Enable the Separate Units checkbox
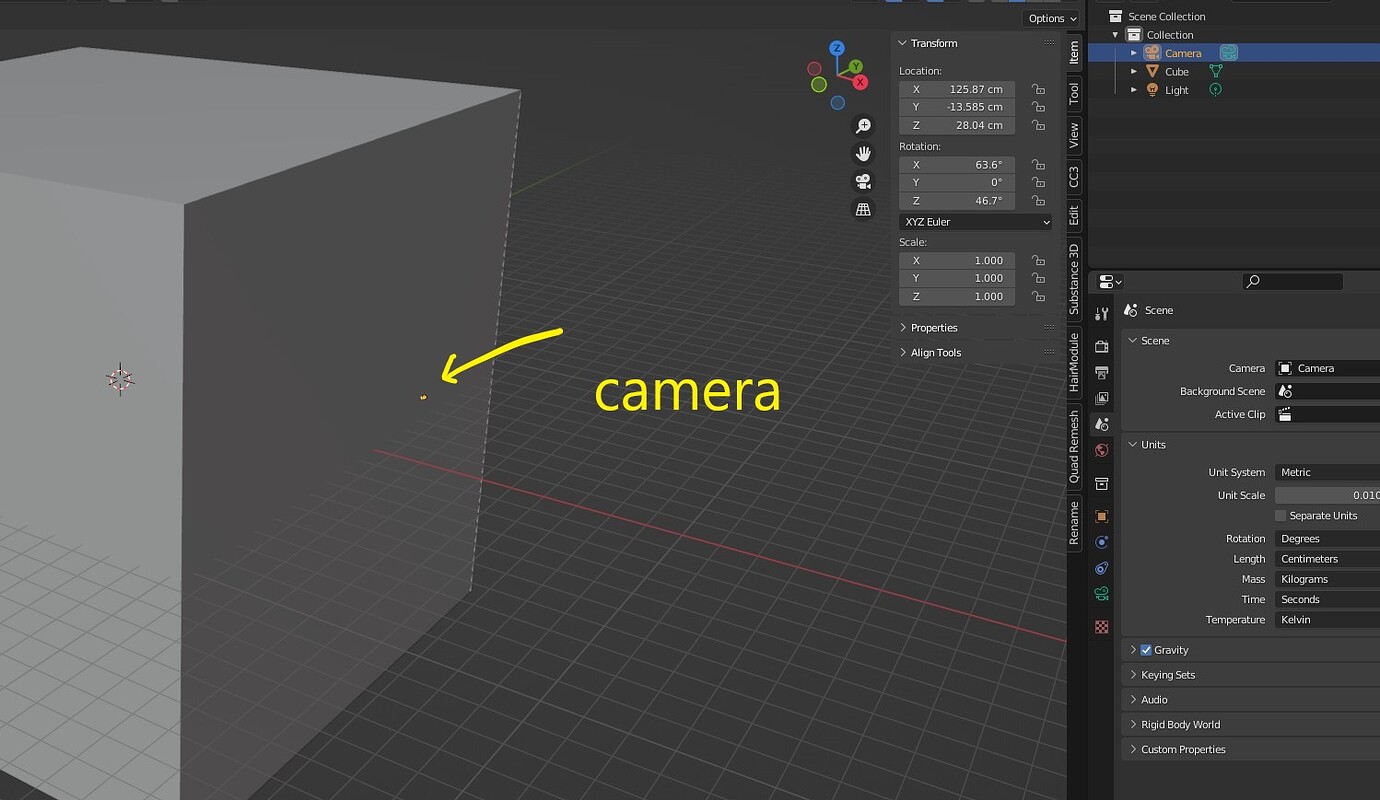 tap(1280, 516)
